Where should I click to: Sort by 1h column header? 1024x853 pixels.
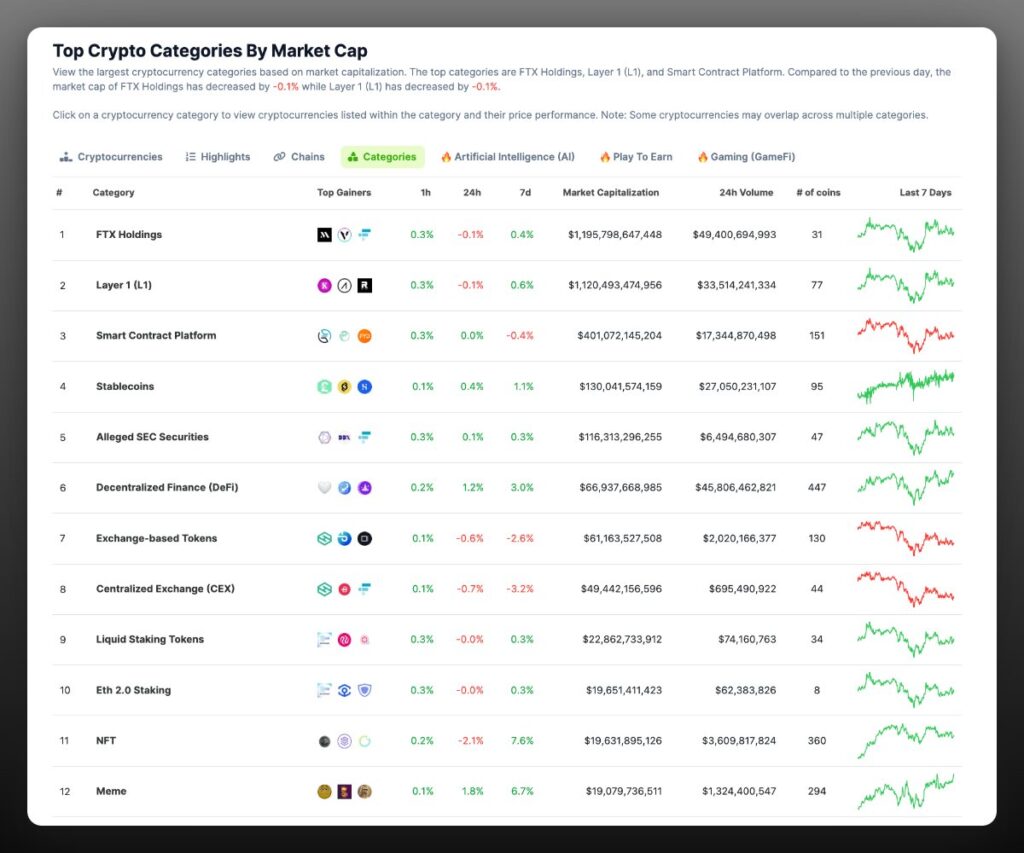pyautogui.click(x=426, y=193)
